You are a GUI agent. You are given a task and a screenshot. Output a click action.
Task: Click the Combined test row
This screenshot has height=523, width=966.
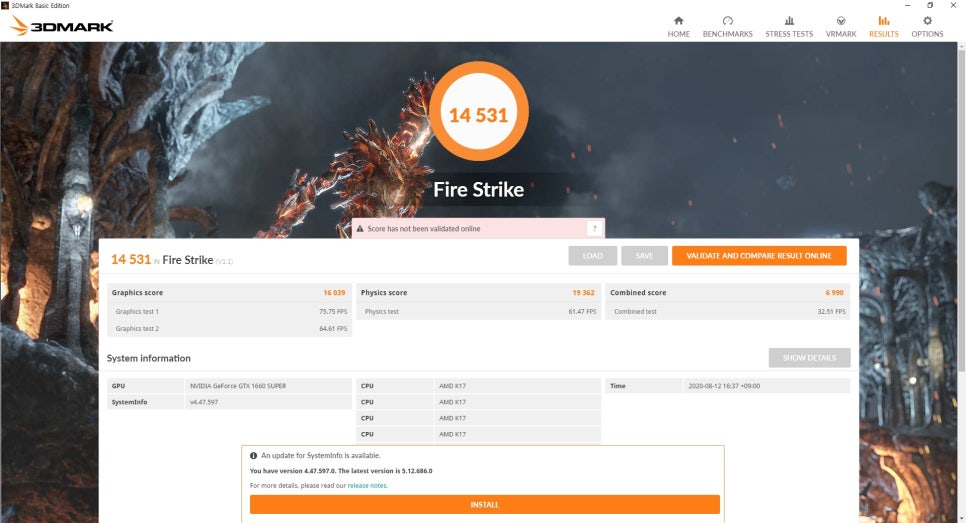click(x=728, y=312)
